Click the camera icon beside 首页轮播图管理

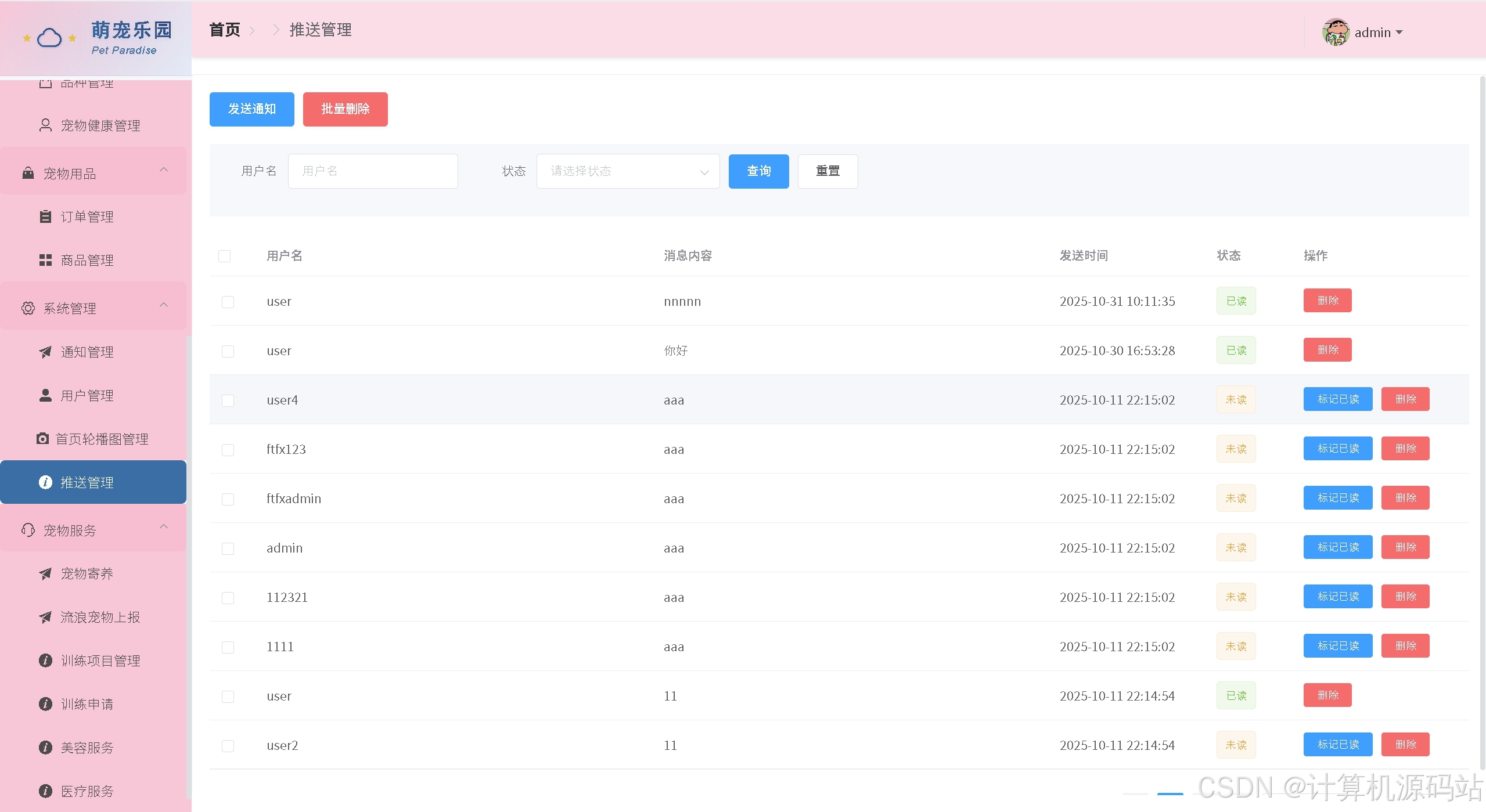[x=42, y=439]
